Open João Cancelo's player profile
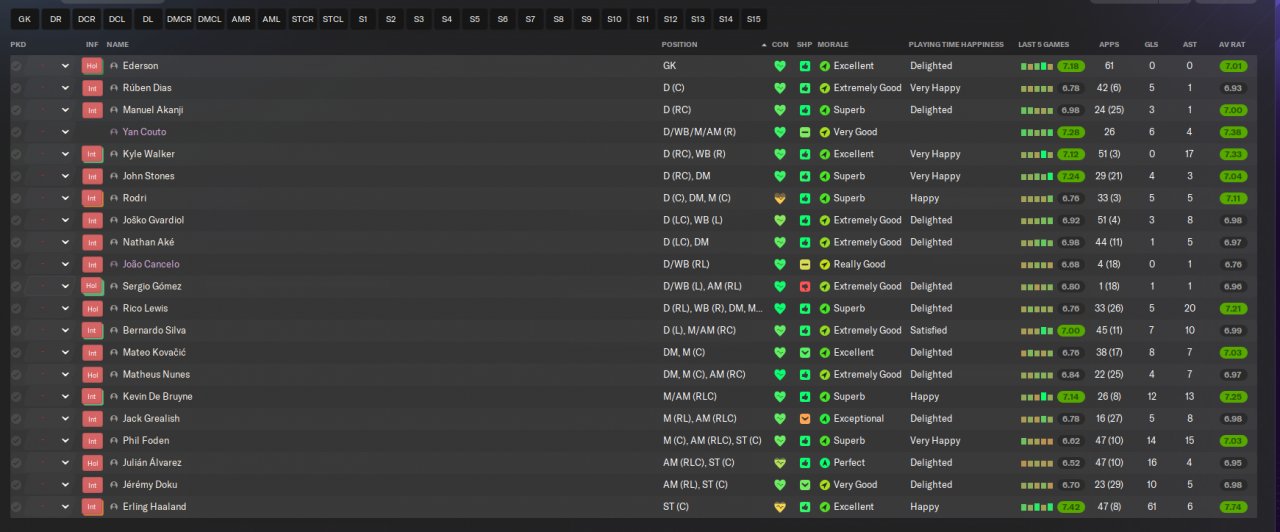The width and height of the screenshot is (1280, 532). (x=151, y=264)
